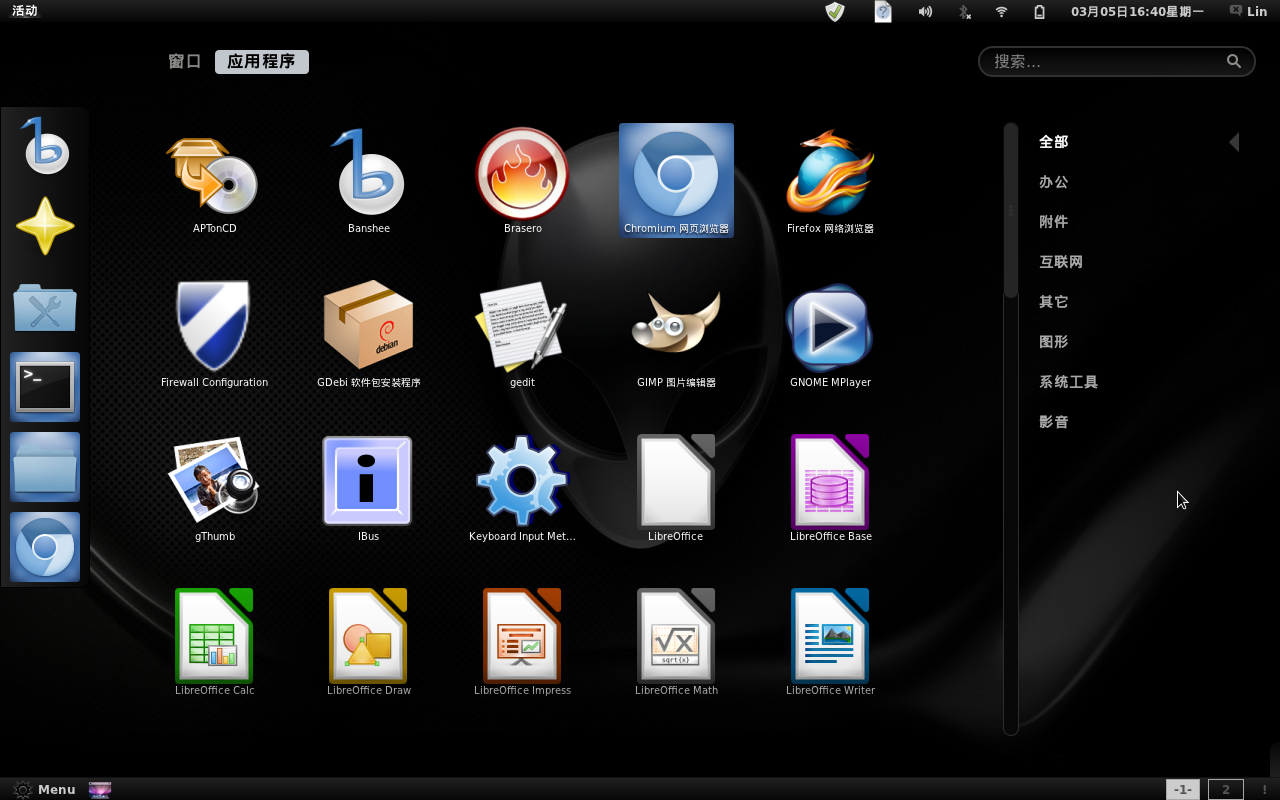Click Banshee icon in the dash

(45, 147)
